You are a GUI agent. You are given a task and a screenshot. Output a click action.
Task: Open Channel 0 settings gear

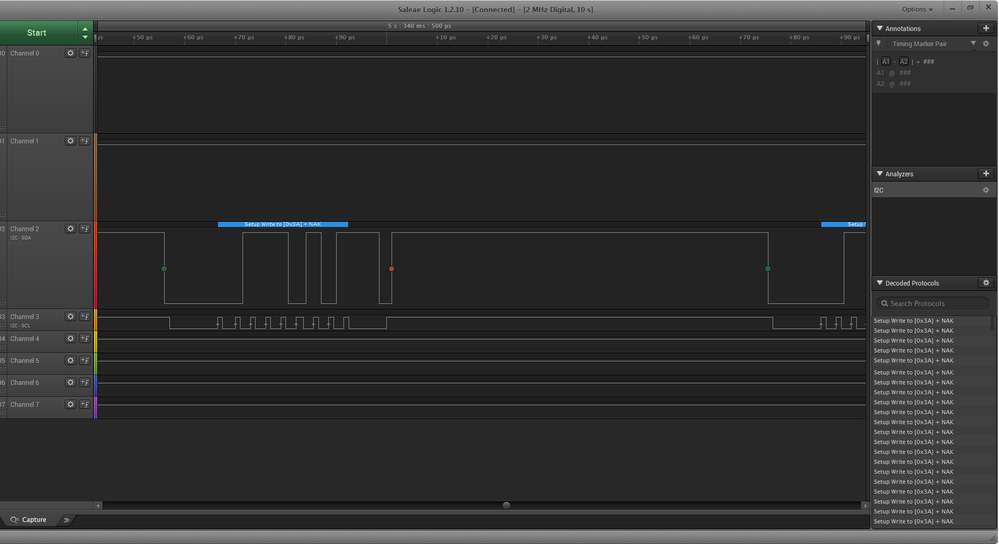[x=70, y=54]
